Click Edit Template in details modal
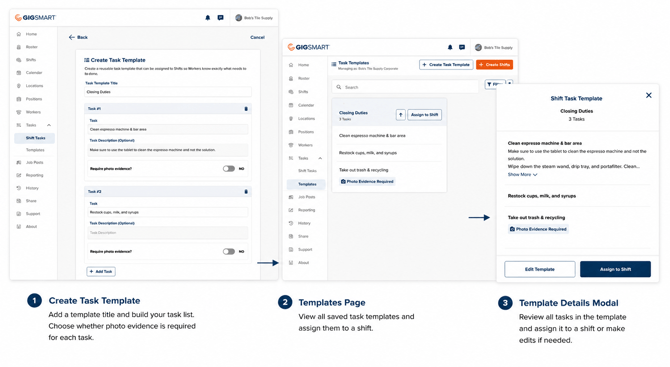 (x=540, y=269)
